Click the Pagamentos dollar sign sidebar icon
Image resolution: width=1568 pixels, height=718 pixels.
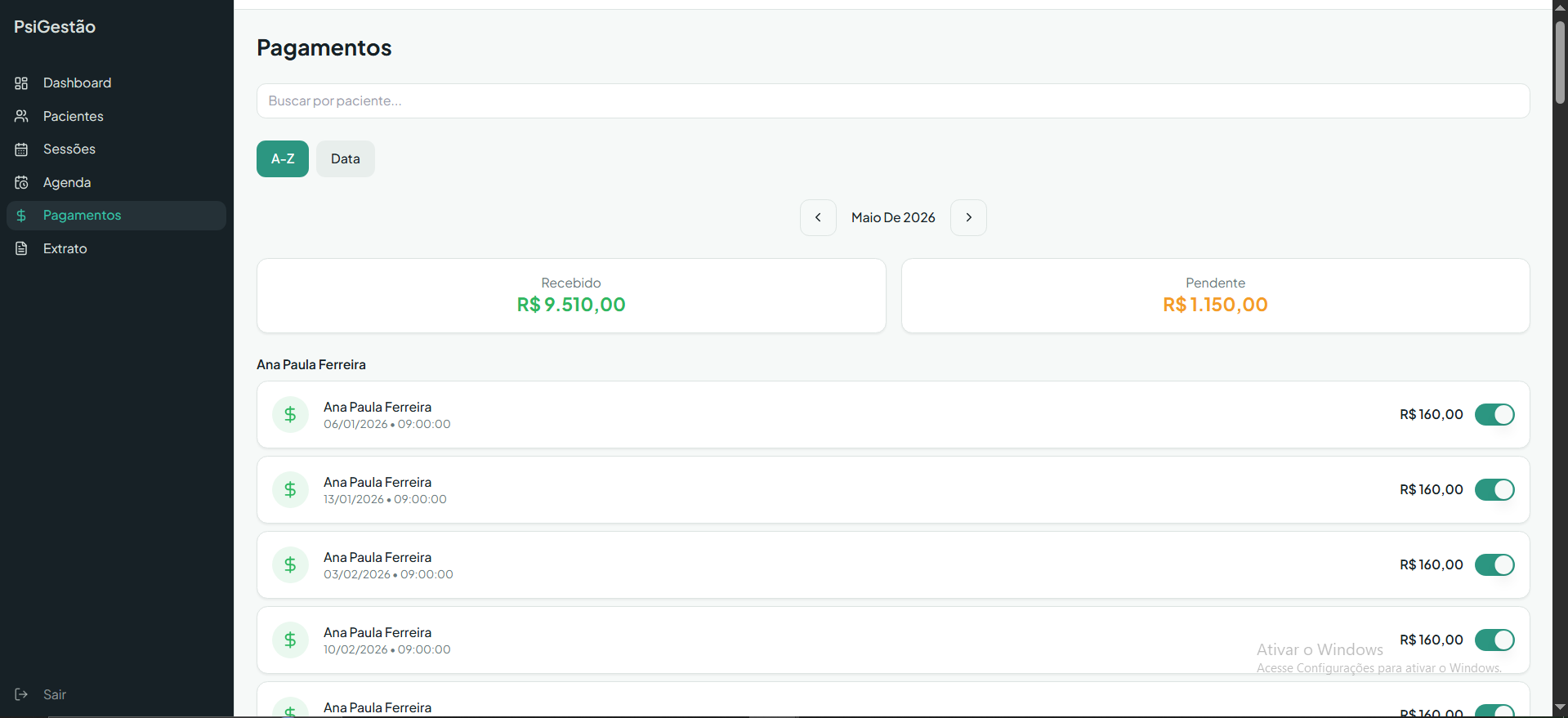coord(21,216)
